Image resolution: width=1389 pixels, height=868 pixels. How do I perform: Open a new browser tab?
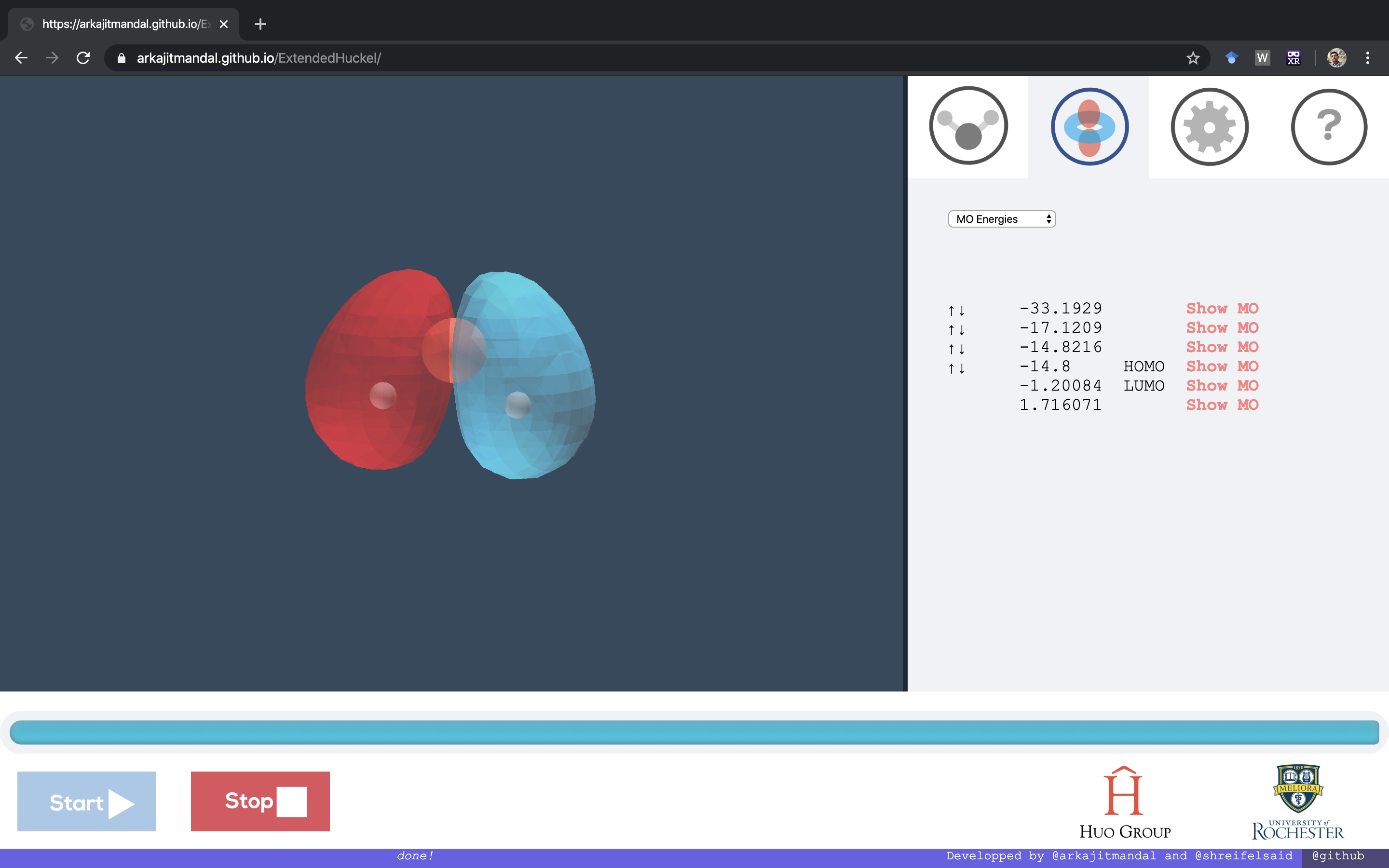[260, 24]
